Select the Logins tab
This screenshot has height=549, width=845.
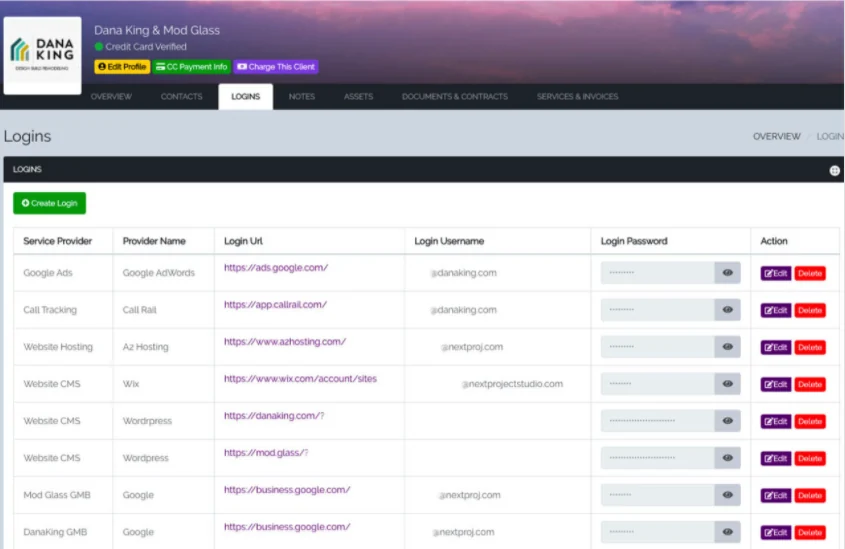pyautogui.click(x=246, y=96)
